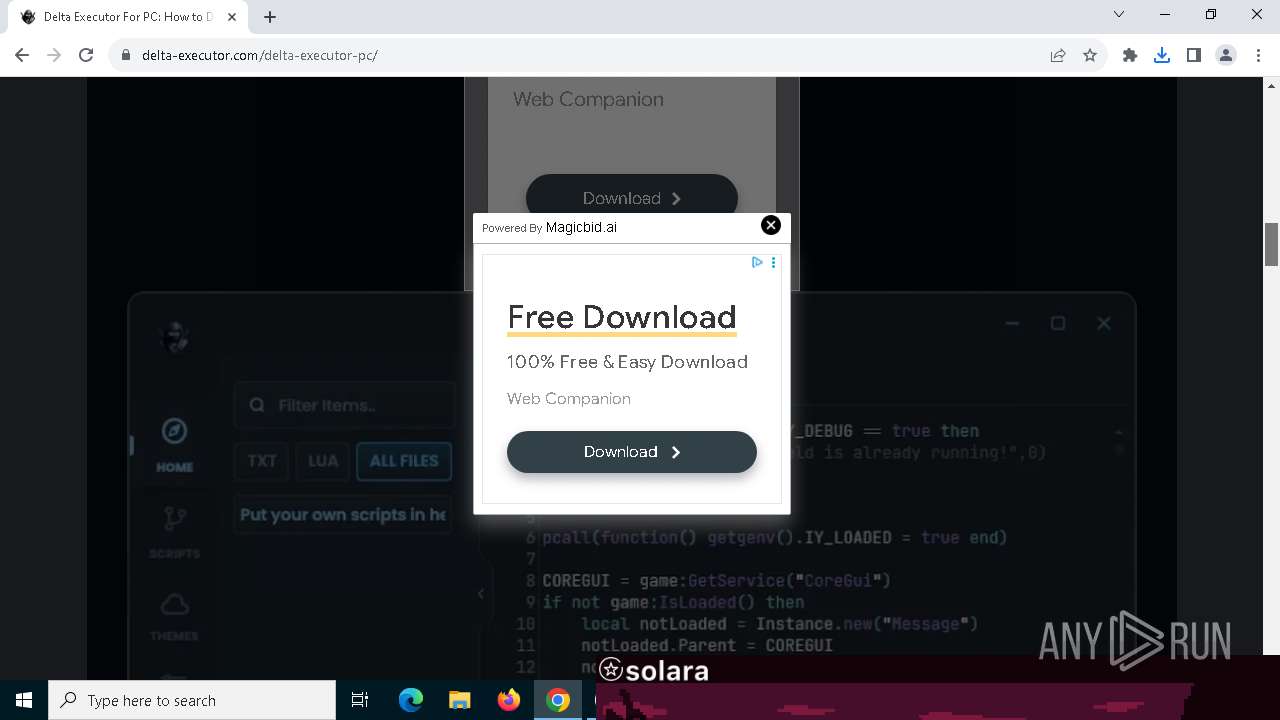Open File Explorer from the taskbar

459,700
